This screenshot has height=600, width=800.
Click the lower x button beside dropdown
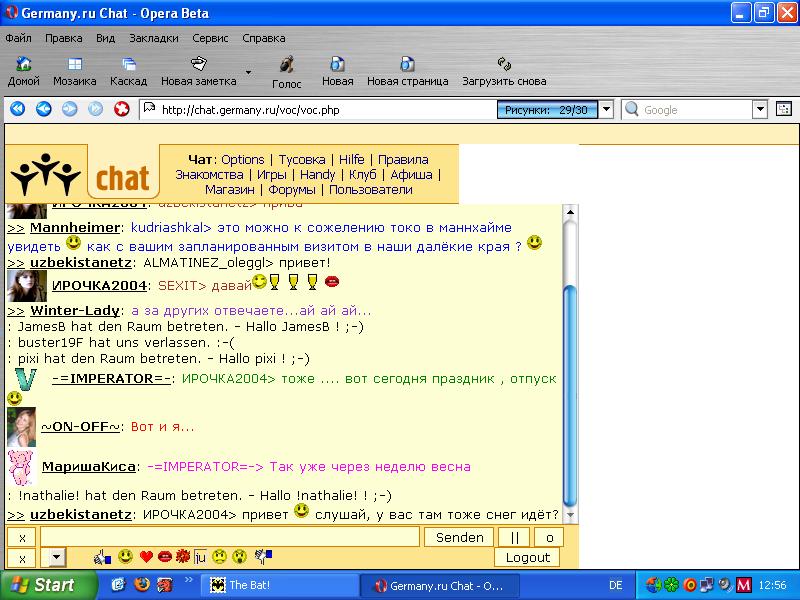click(x=22, y=558)
